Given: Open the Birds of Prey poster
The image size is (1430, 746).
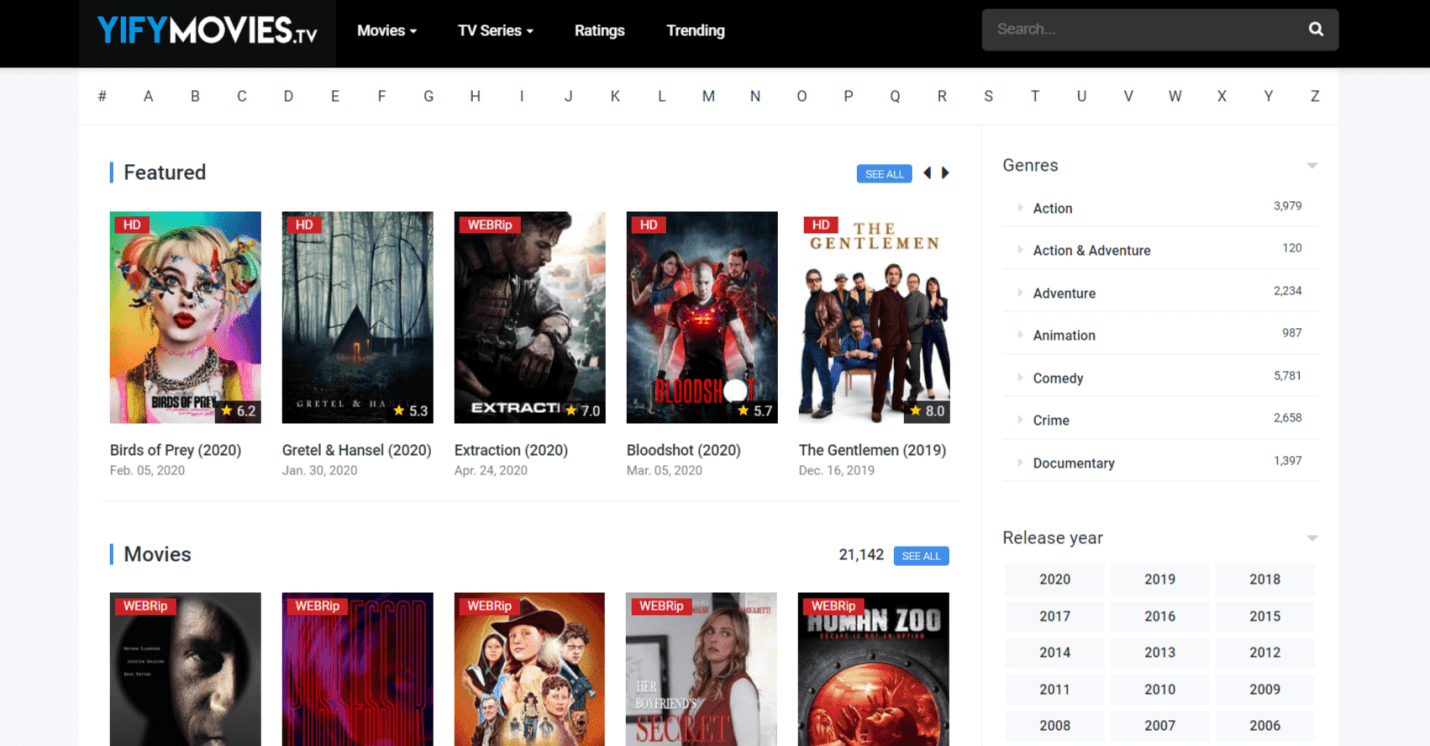Looking at the screenshot, I should tap(185, 317).
